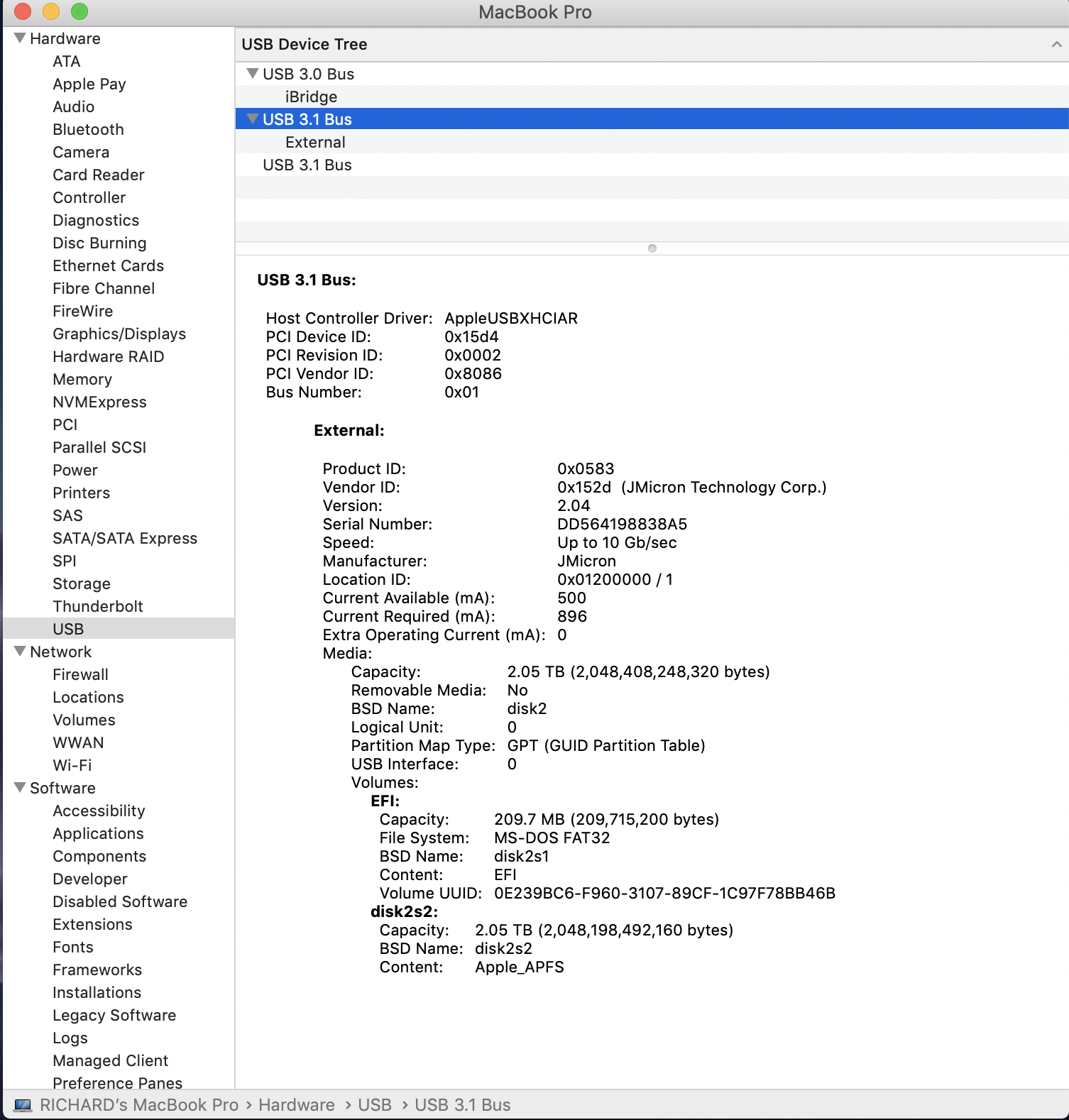Open SATA/SATA Express section

tap(125, 538)
